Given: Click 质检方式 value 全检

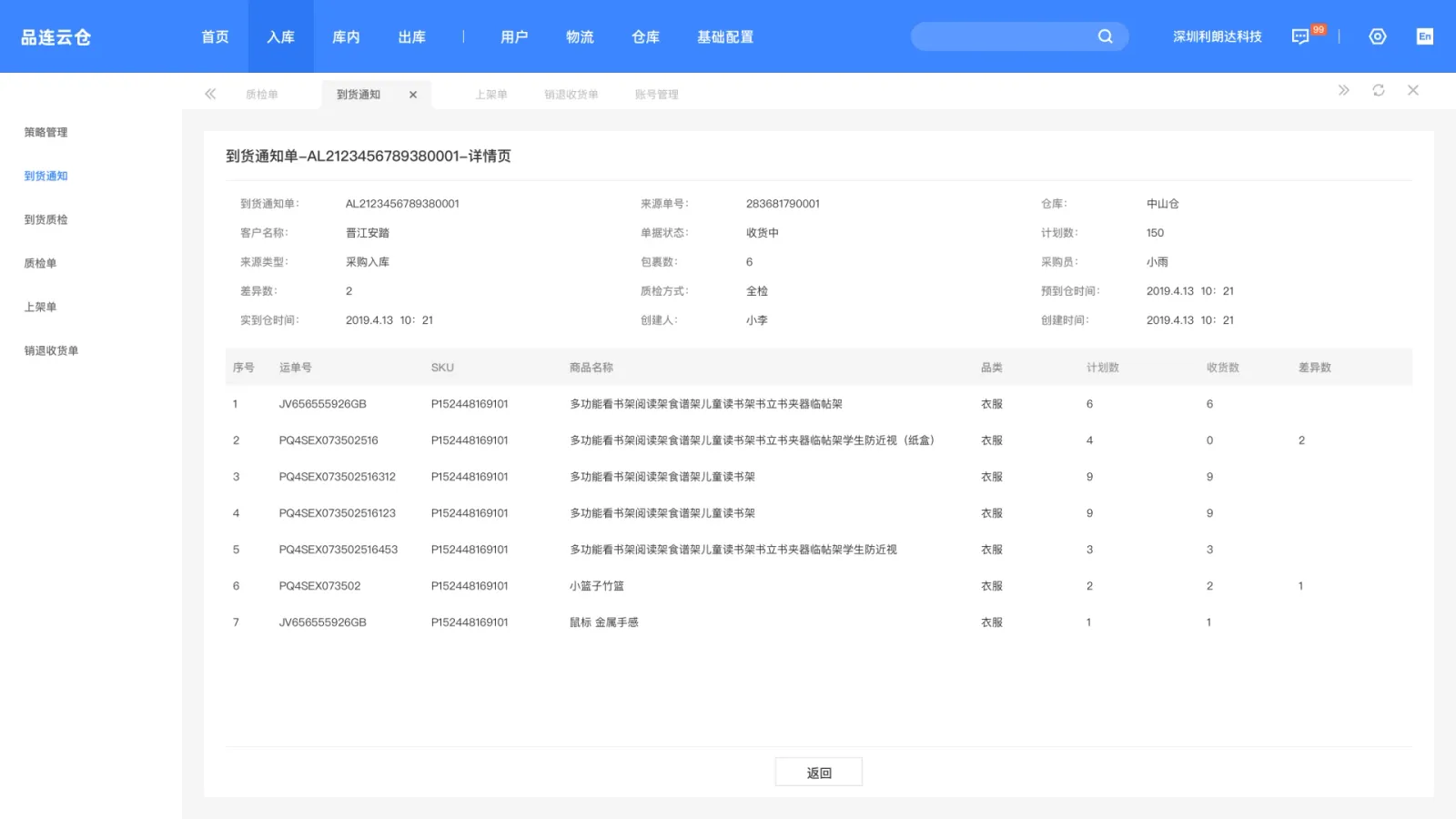Looking at the screenshot, I should click(x=757, y=291).
